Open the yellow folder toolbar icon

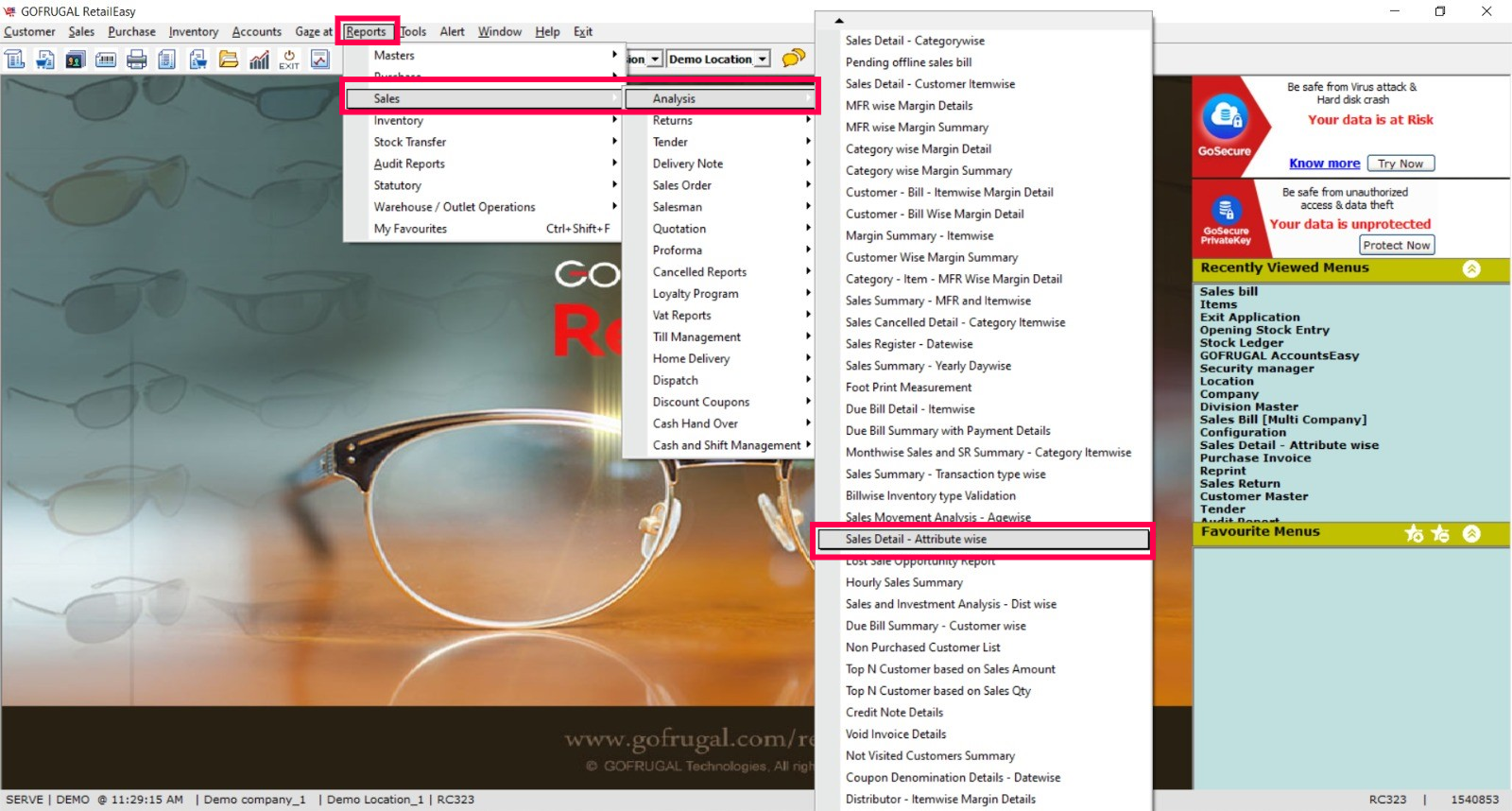pyautogui.click(x=229, y=60)
